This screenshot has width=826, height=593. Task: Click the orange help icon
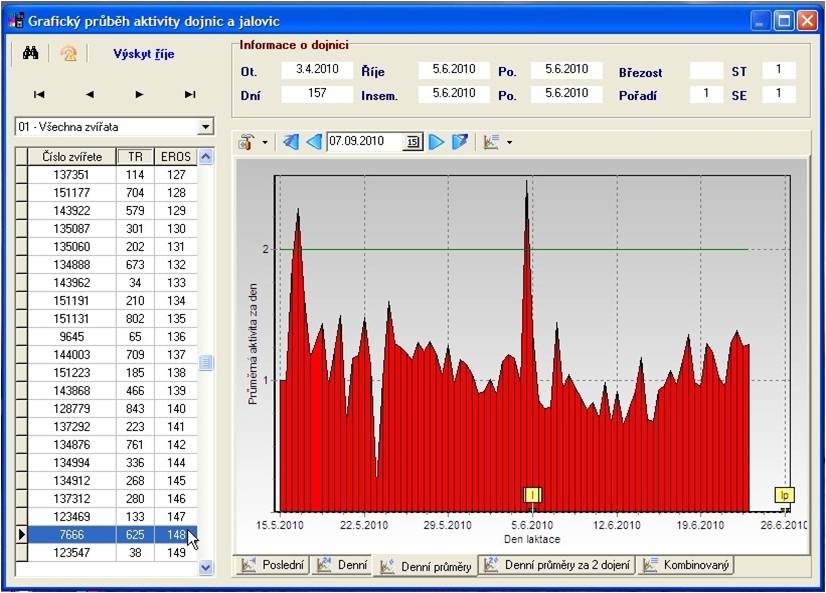pos(68,53)
